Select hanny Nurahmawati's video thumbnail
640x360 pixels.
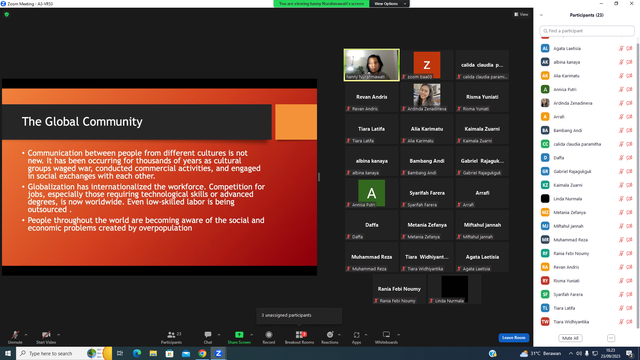coord(371,65)
